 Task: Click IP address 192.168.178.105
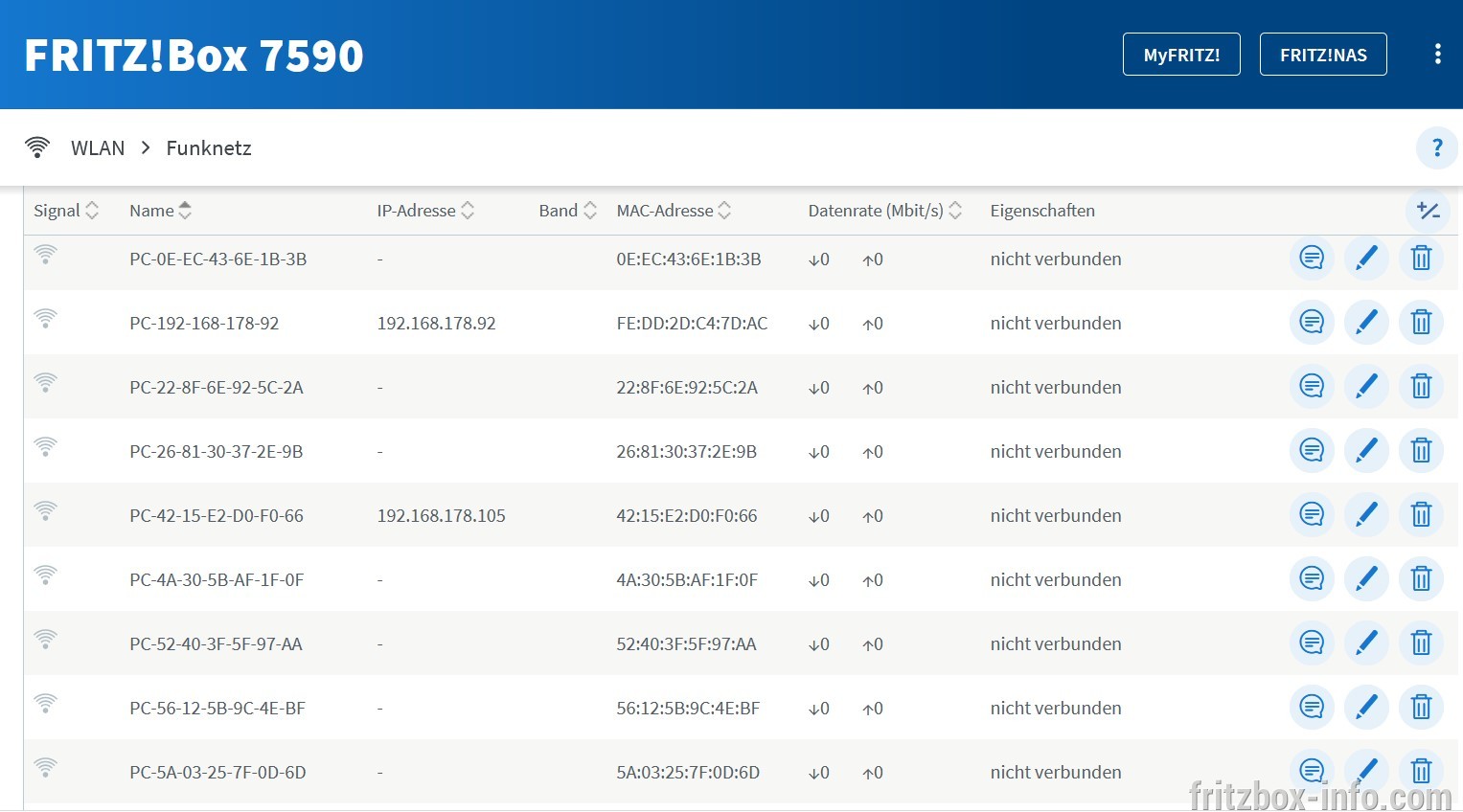pos(442,515)
